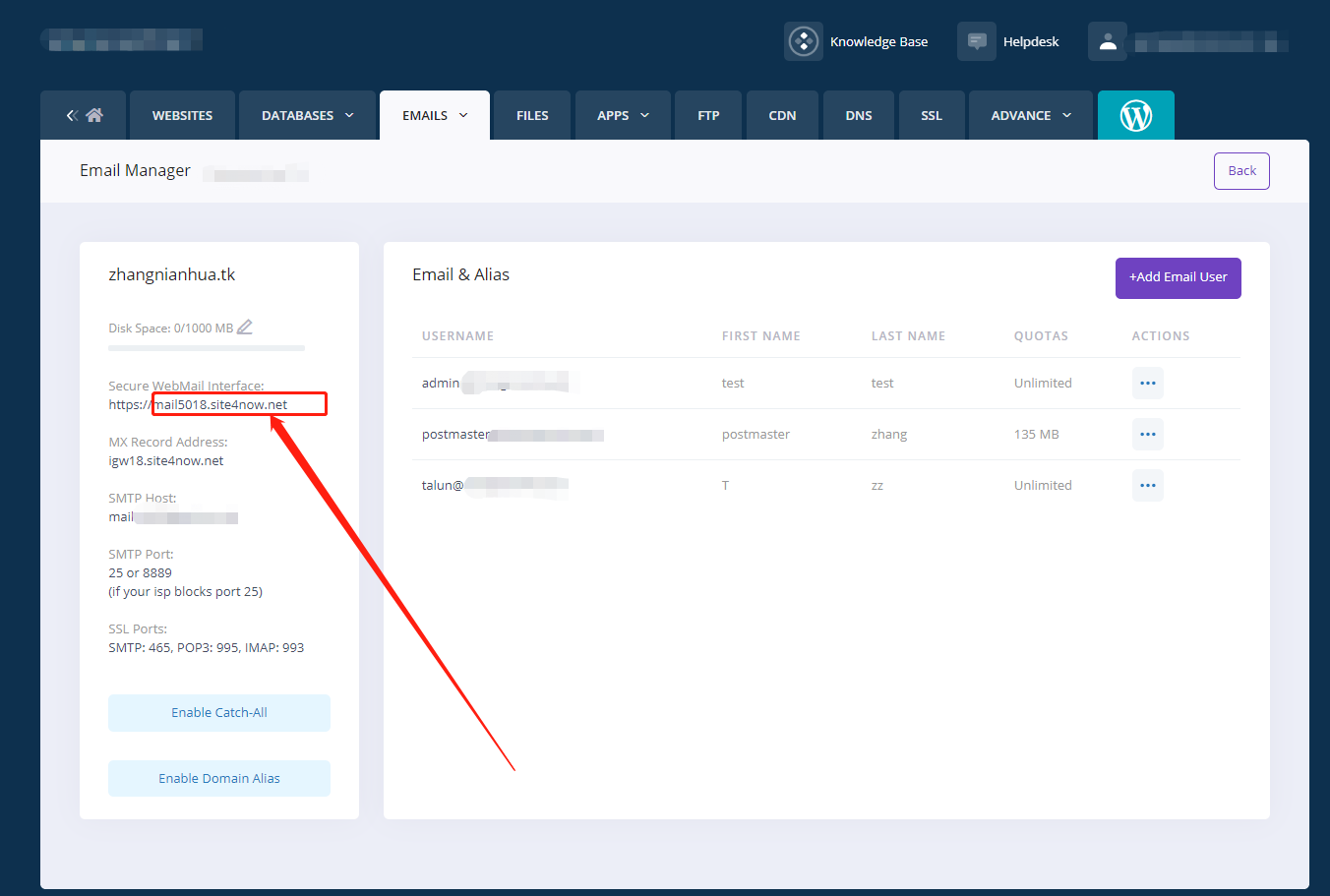Click the user account avatar icon
The image size is (1330, 896).
[1108, 41]
